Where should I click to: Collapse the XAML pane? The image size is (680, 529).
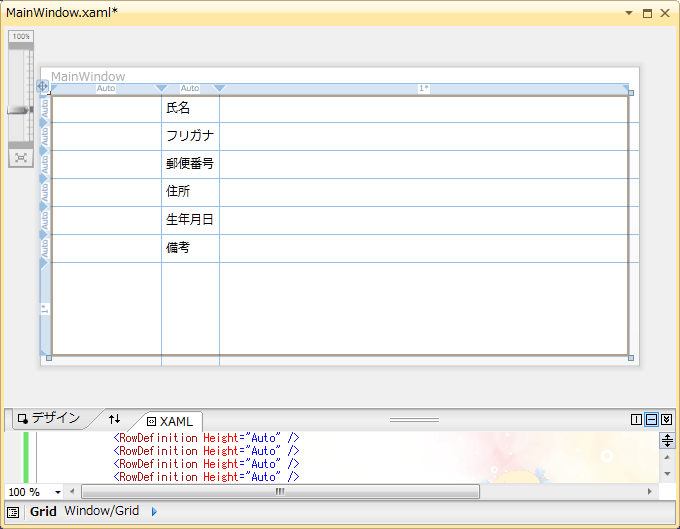[667, 419]
